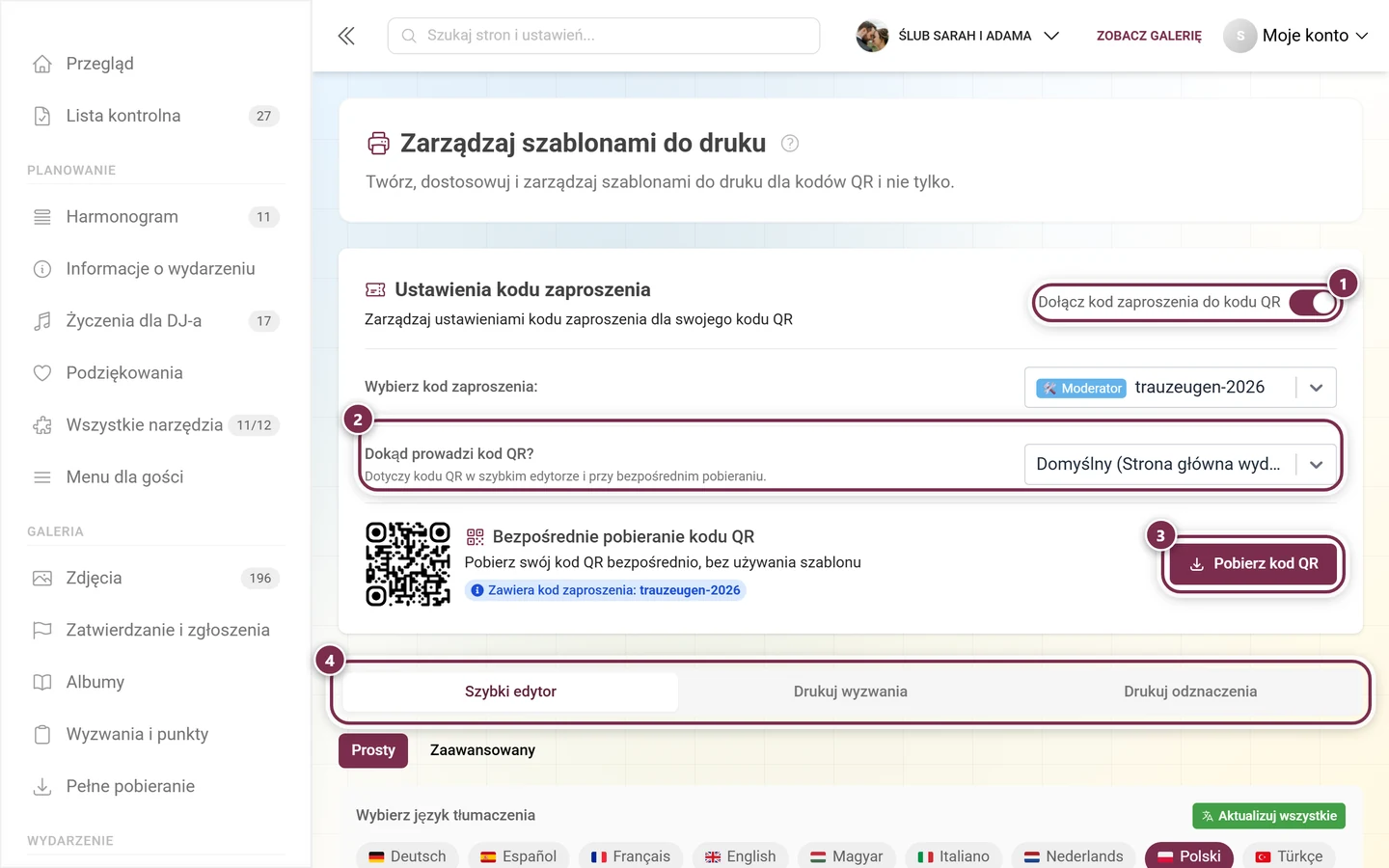Click the Aktualizuj wszystkie button

[x=1268, y=816]
